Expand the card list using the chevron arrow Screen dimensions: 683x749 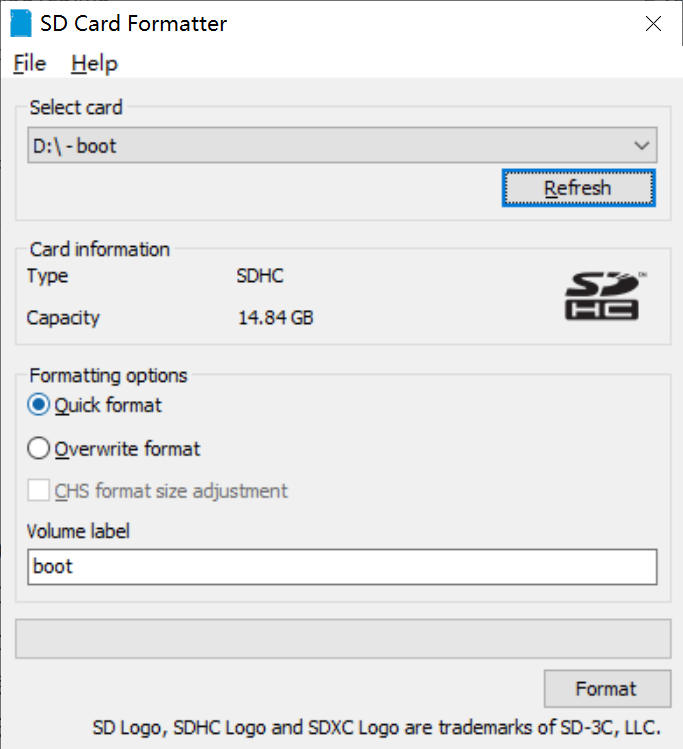click(642, 146)
